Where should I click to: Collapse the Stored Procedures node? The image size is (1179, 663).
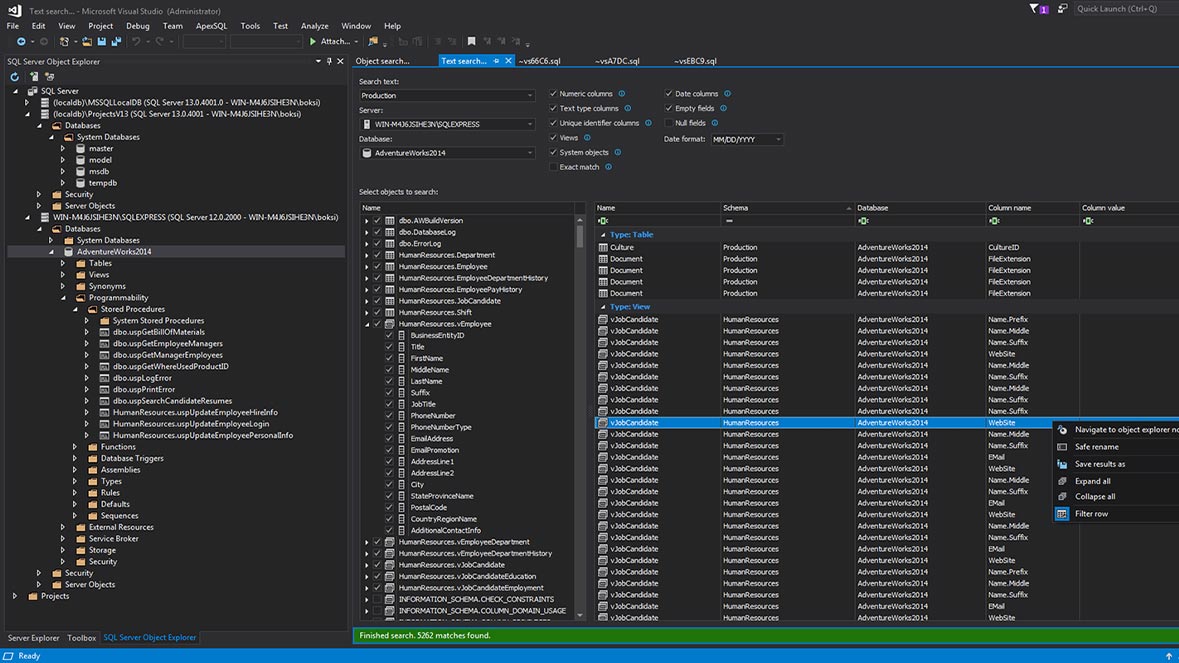pyautogui.click(x=75, y=309)
